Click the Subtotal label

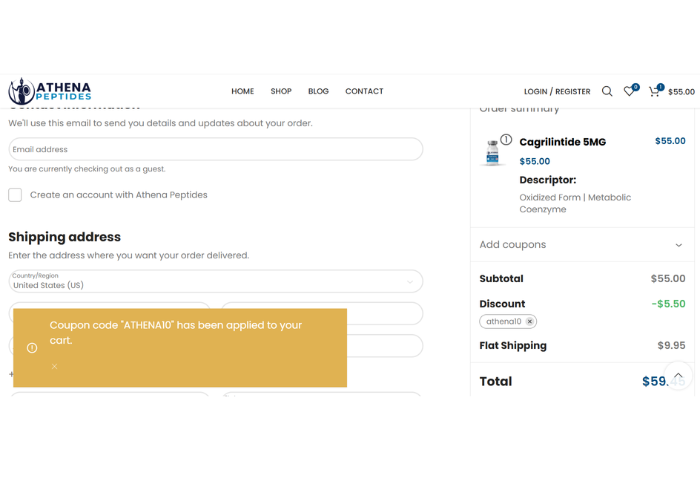pyautogui.click(x=501, y=279)
